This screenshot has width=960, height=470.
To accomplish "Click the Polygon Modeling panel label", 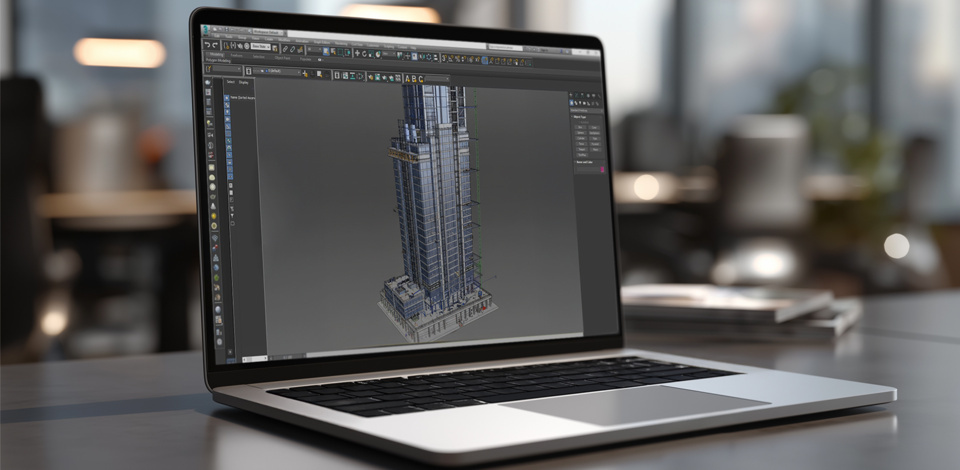I will click(x=218, y=61).
